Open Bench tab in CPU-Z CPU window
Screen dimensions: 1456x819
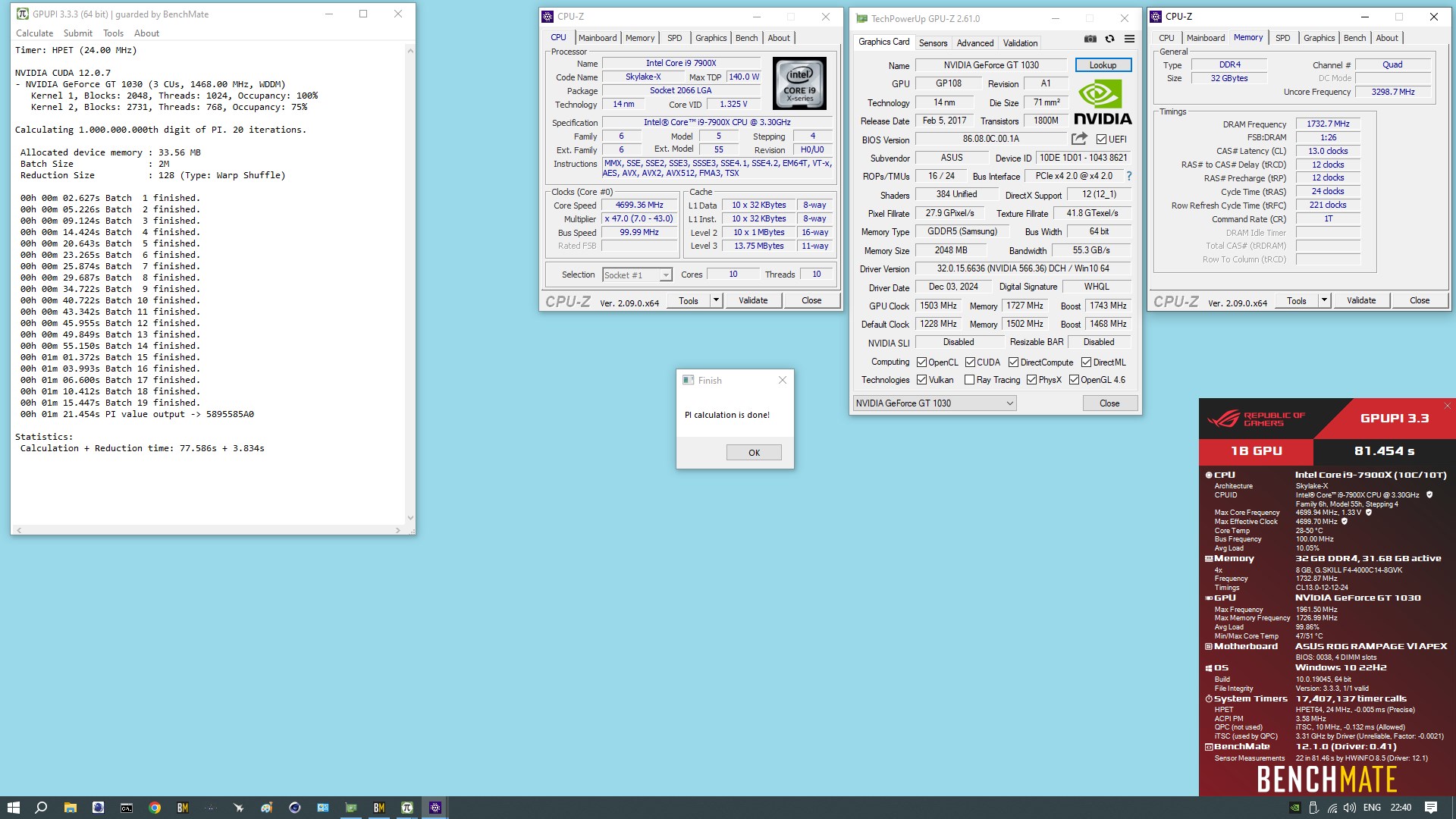(x=746, y=38)
